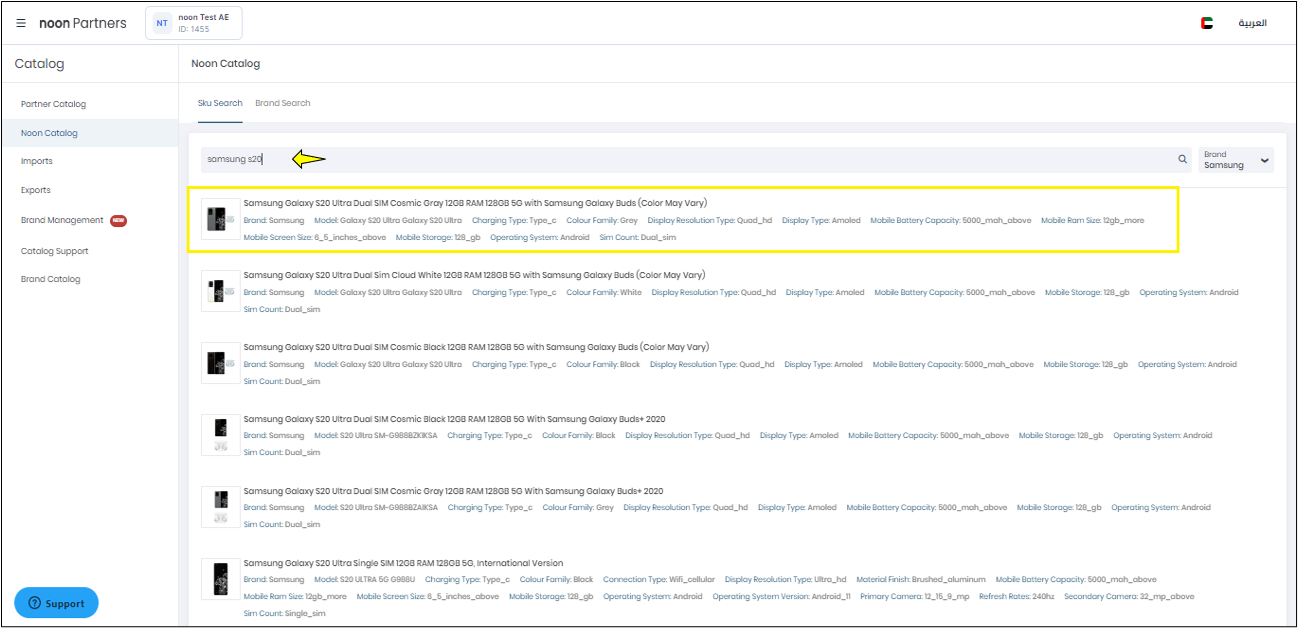Open Catalog Support in the sidebar
Screen dimensions: 1299x629
(x=55, y=251)
